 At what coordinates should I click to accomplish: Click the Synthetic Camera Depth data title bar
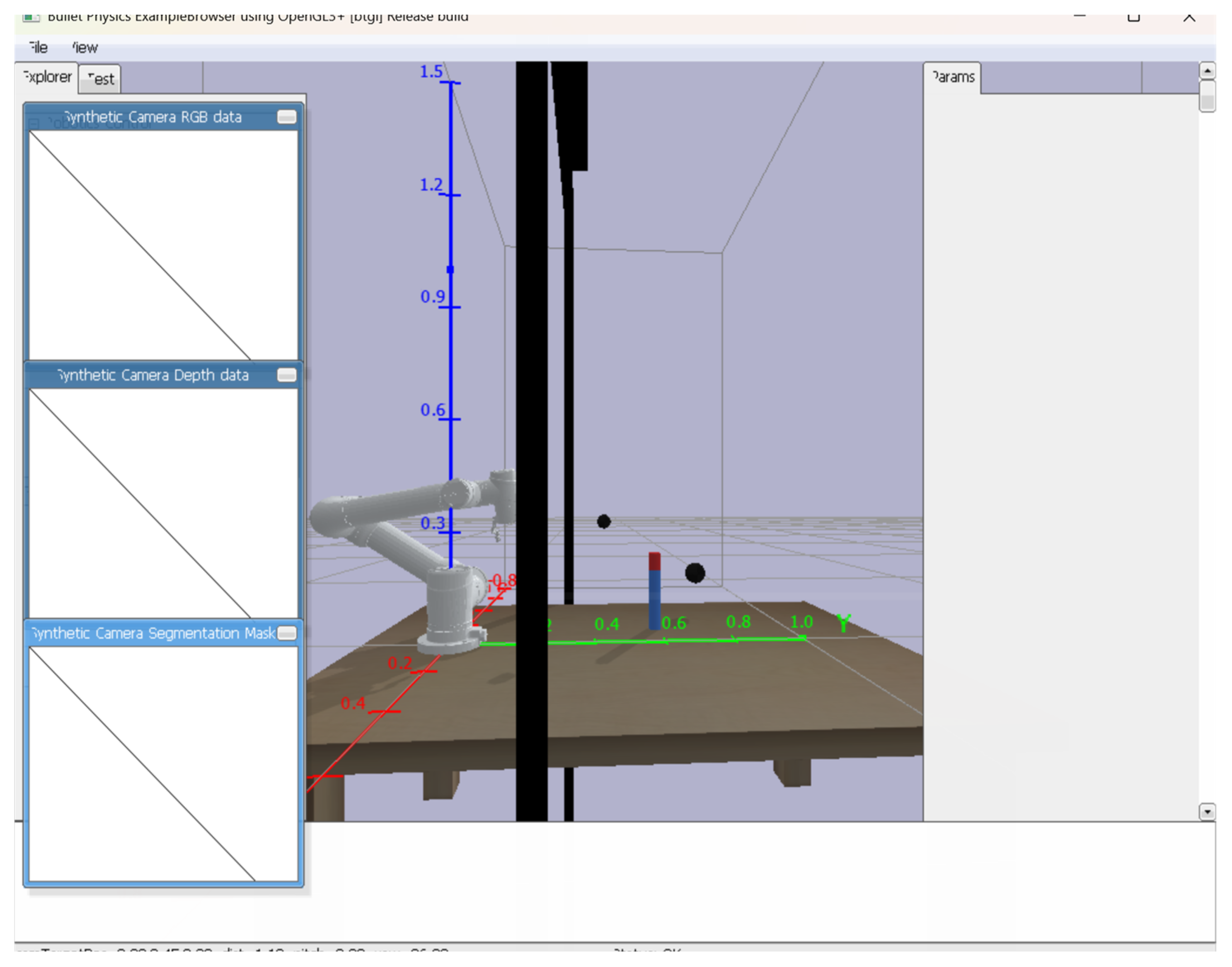[153, 375]
